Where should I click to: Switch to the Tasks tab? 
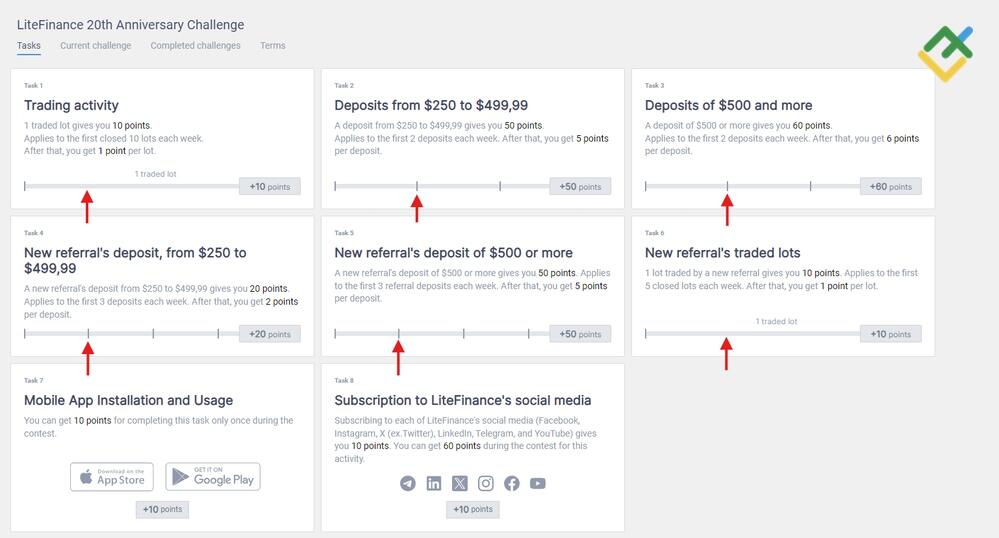[x=29, y=46]
